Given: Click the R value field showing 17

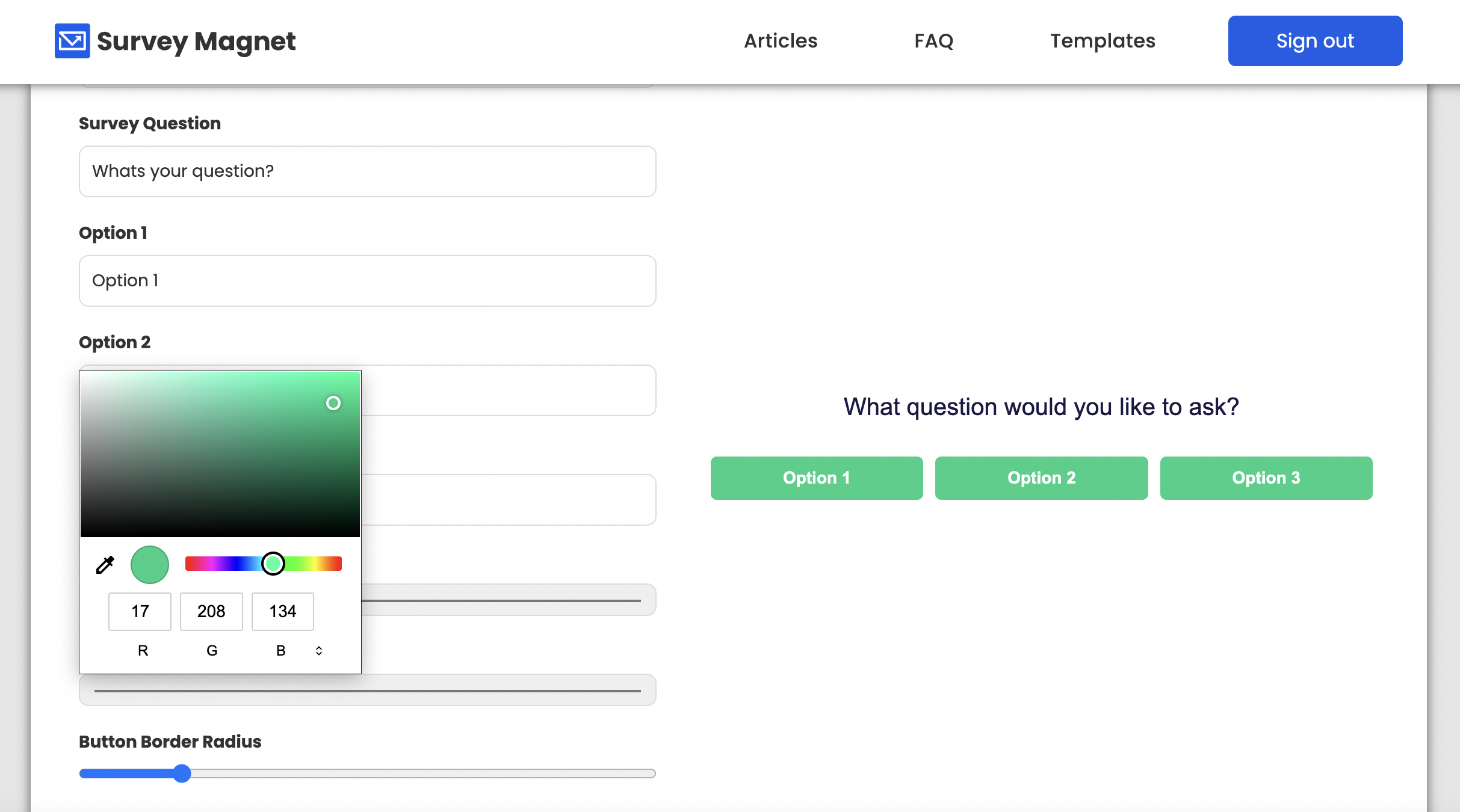Looking at the screenshot, I should [x=140, y=612].
